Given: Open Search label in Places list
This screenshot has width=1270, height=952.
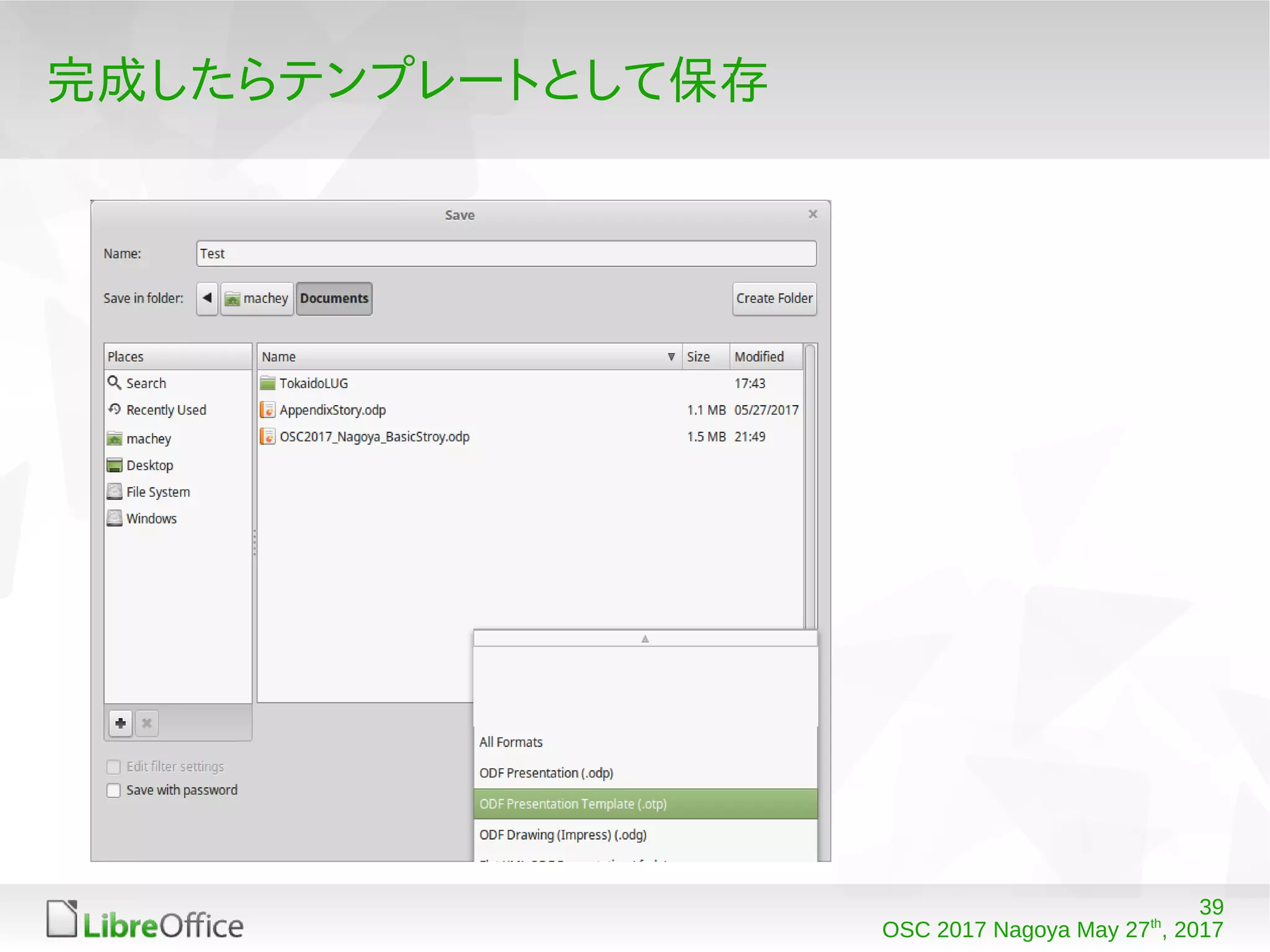Looking at the screenshot, I should [146, 383].
